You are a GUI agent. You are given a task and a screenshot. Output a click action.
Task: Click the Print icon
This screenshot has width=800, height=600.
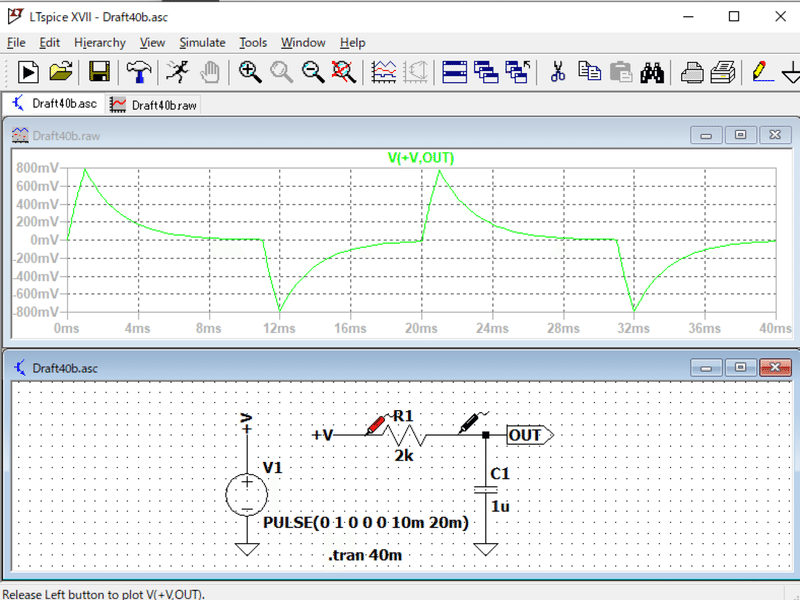pos(692,72)
